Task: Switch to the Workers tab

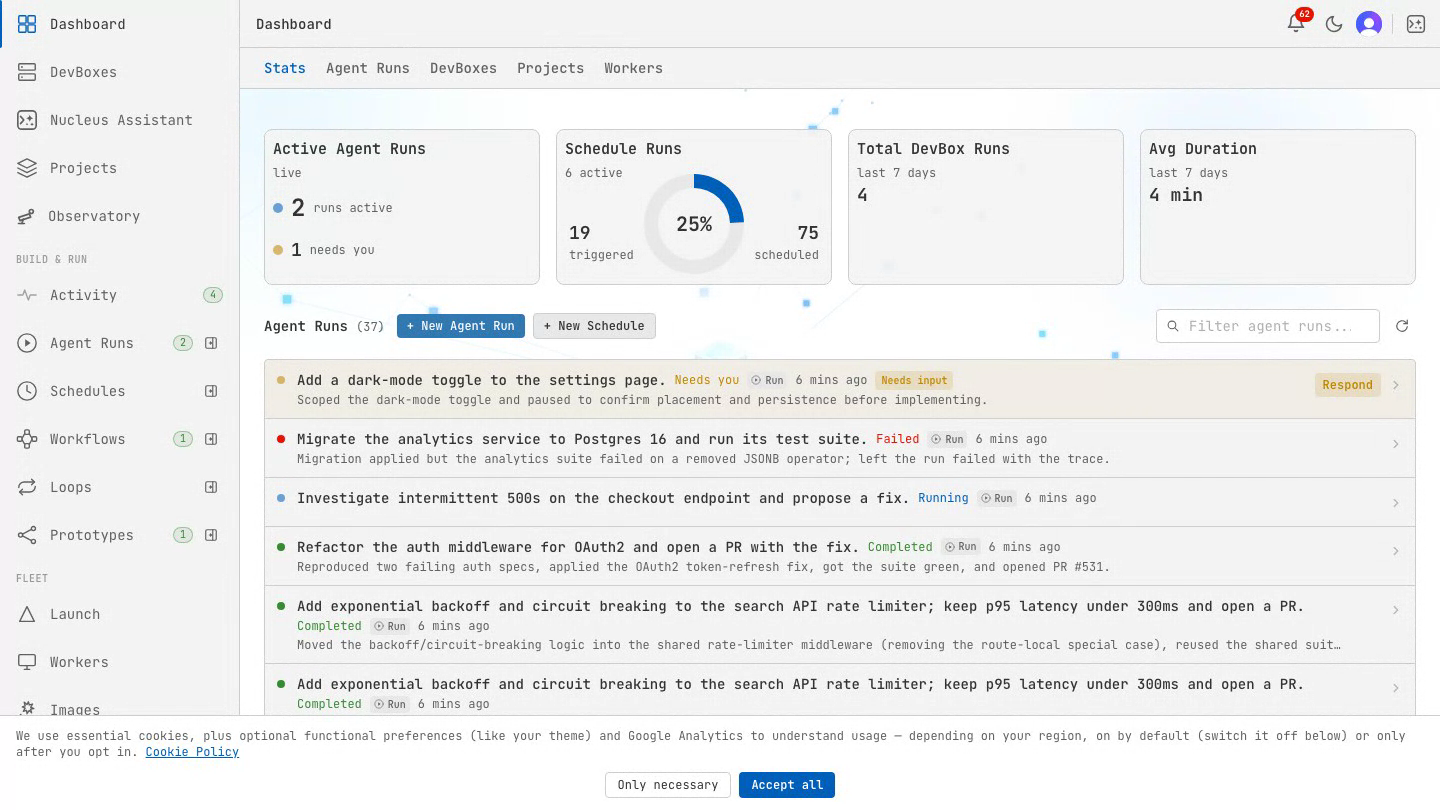Action: click(x=633, y=68)
